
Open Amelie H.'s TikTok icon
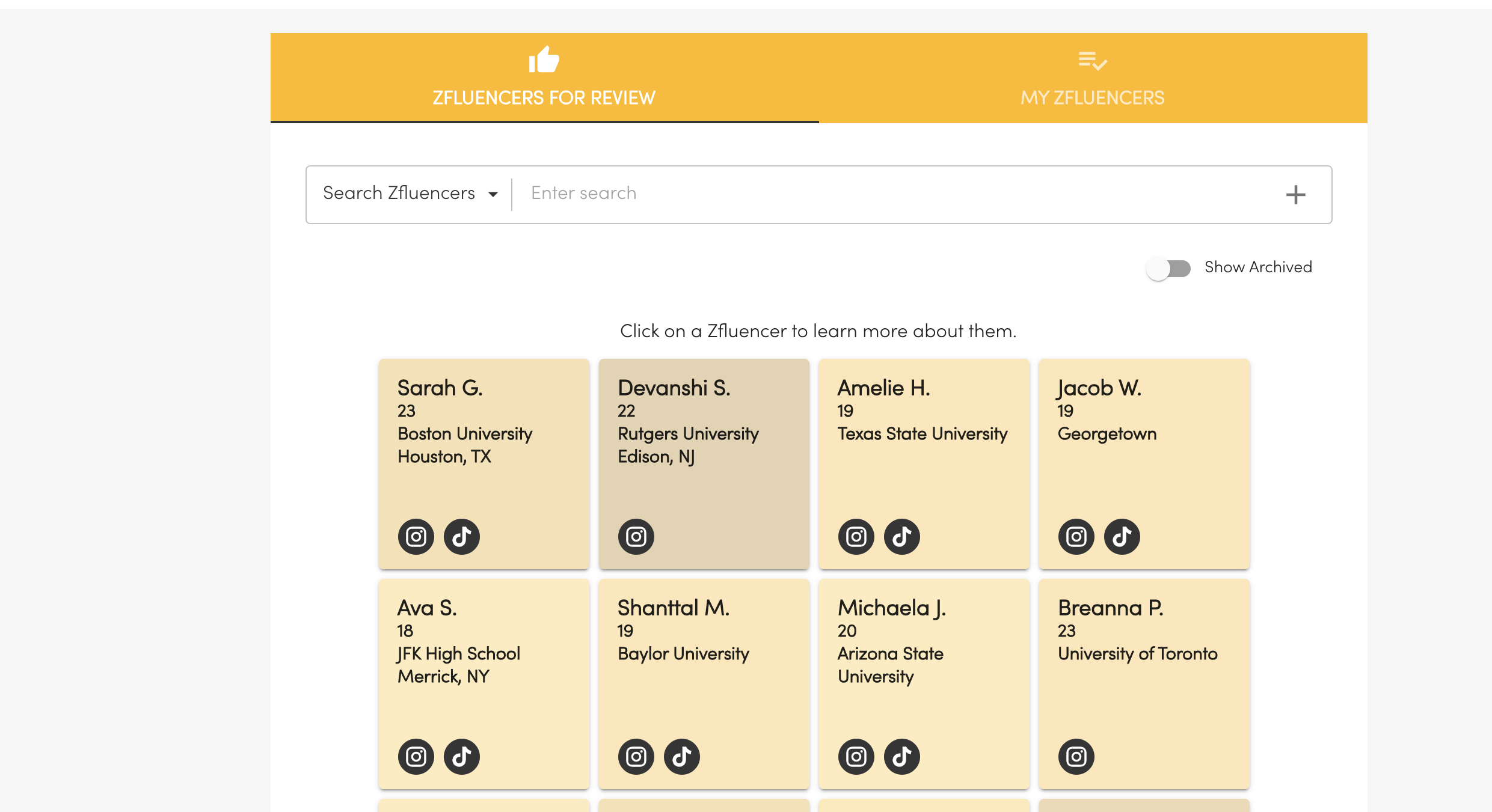coord(902,536)
